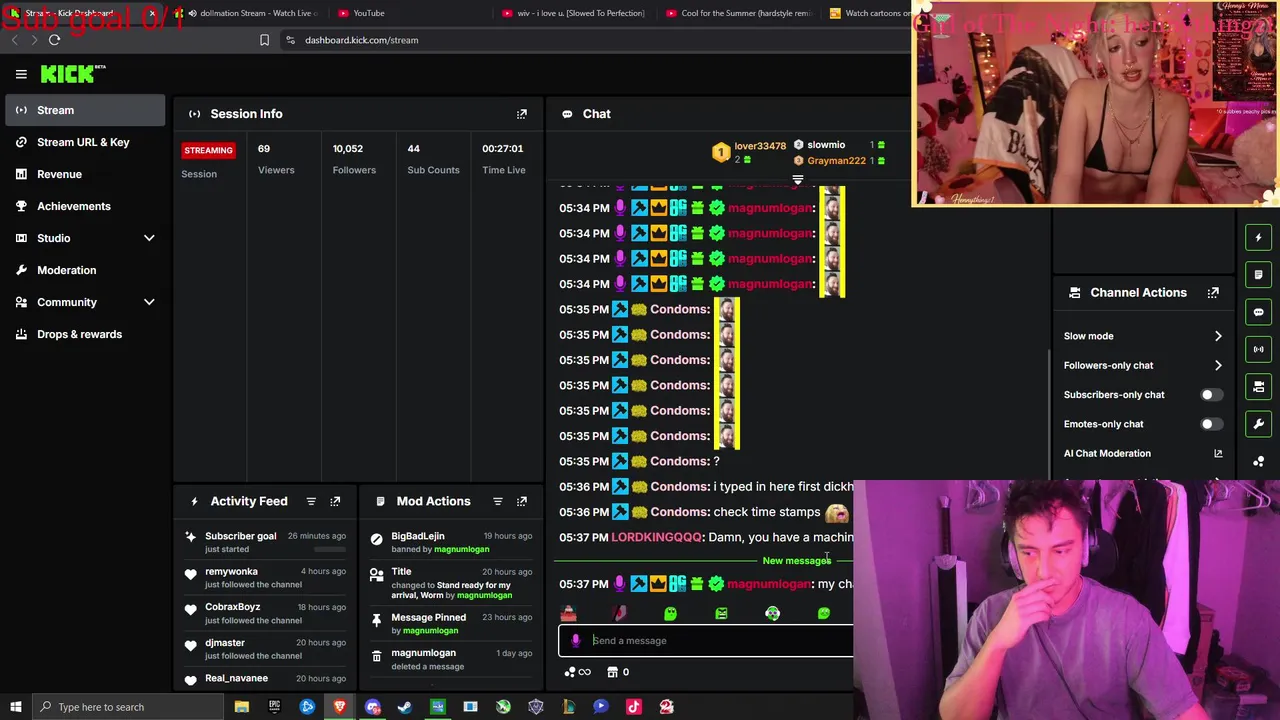Click gifter slowmio in leaderboard
The image size is (1280, 720).
point(826,145)
